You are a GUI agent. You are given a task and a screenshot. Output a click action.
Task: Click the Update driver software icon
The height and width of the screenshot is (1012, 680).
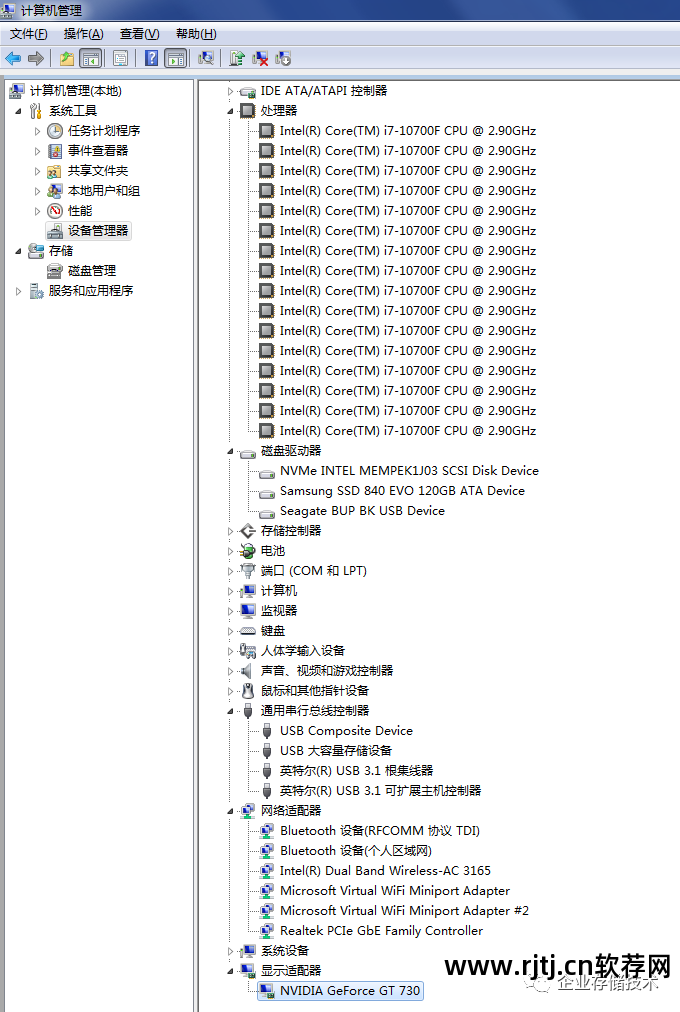237,59
